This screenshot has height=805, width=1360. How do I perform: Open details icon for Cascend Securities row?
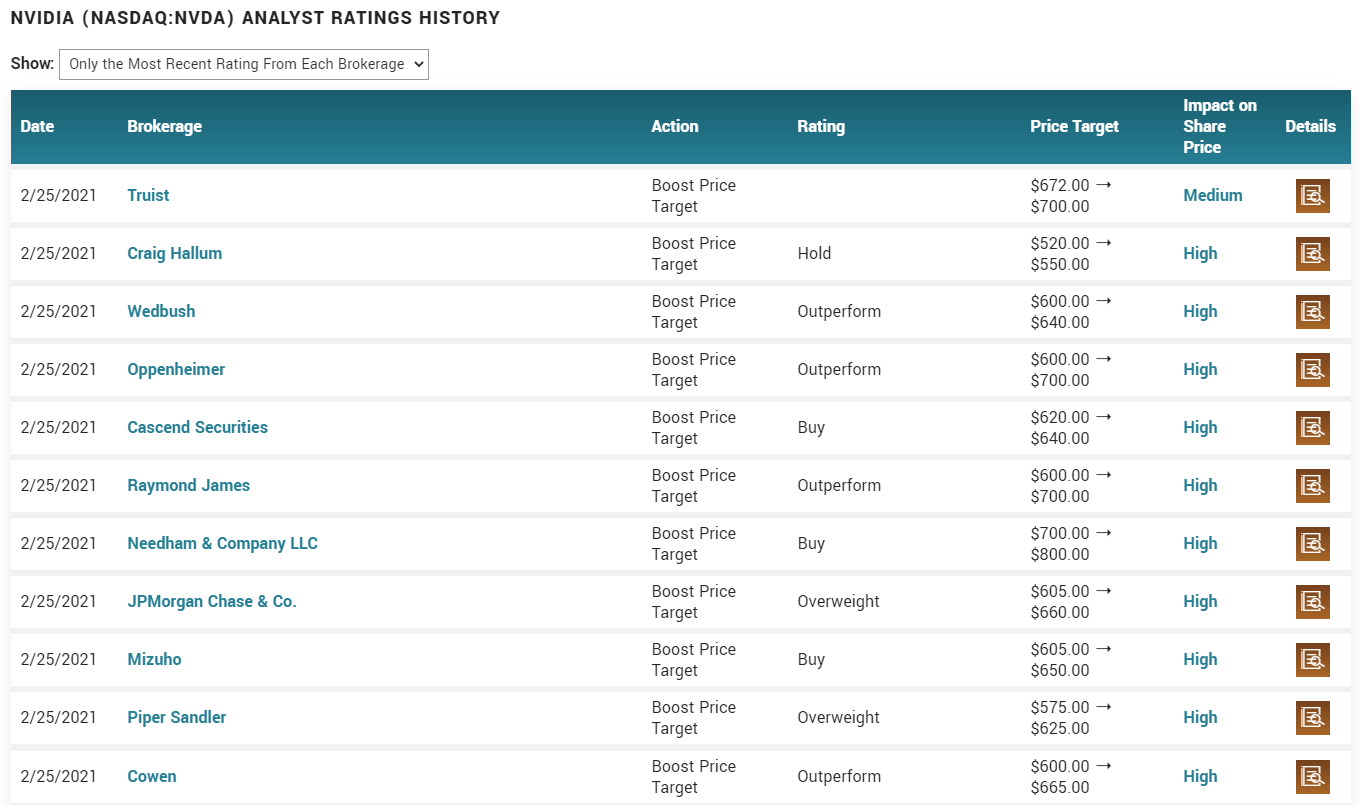click(1312, 428)
